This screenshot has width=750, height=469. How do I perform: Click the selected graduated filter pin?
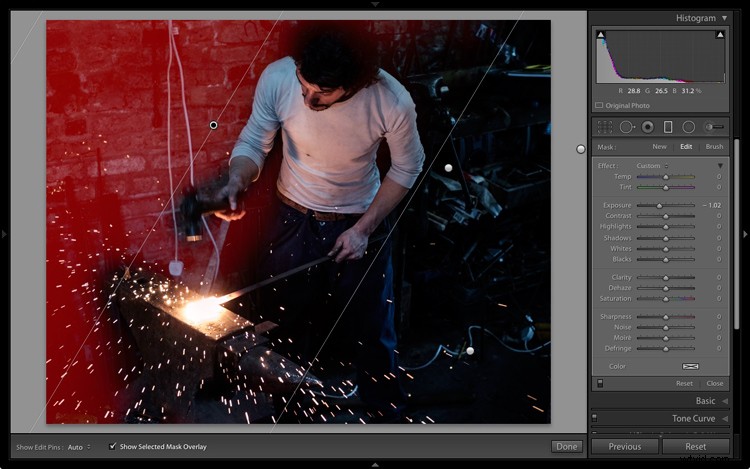[x=213, y=125]
